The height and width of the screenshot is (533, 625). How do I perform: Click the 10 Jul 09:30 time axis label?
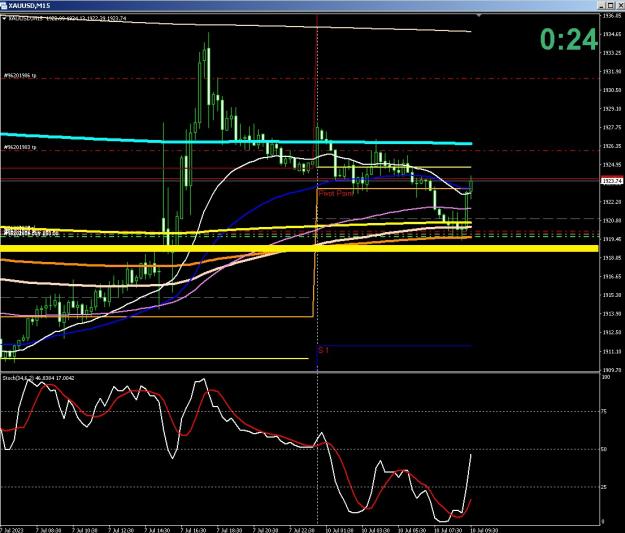tap(484, 530)
